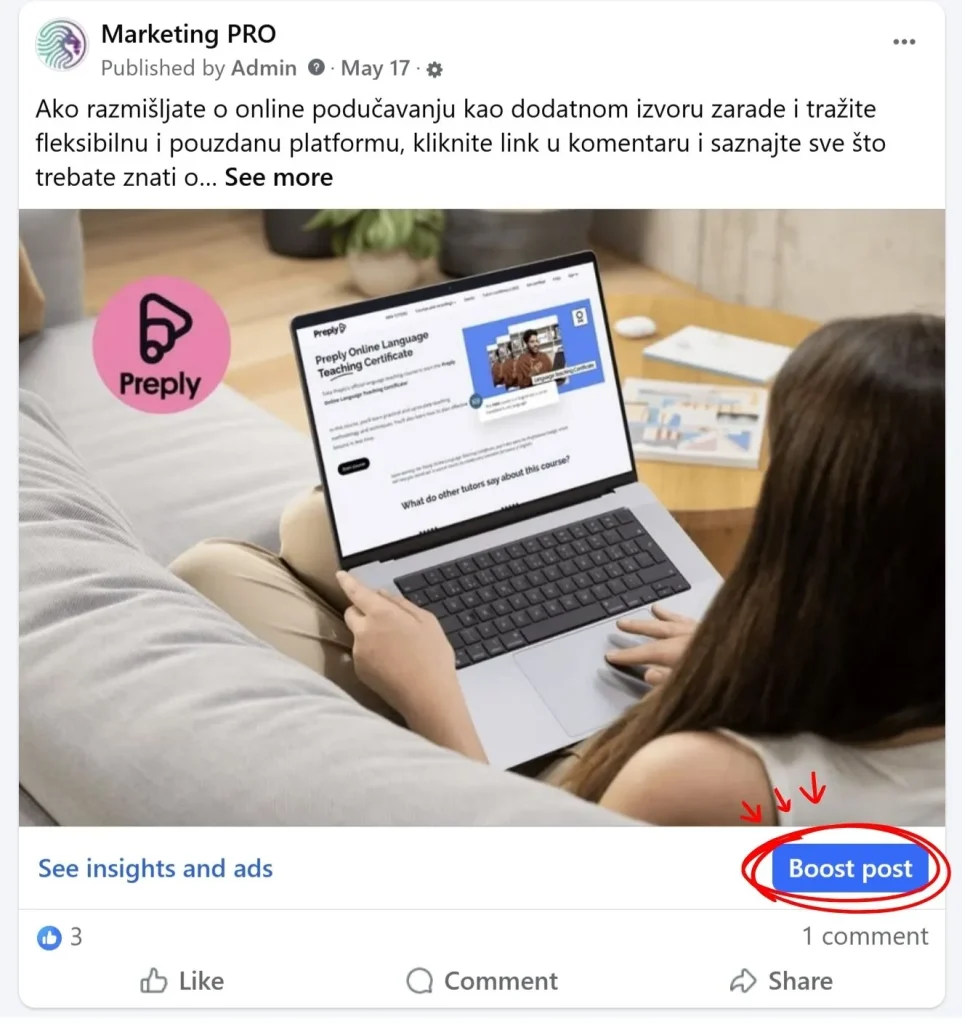Click the Admin publisher name
Image resolution: width=962 pixels, height=1024 pixels.
pos(264,68)
